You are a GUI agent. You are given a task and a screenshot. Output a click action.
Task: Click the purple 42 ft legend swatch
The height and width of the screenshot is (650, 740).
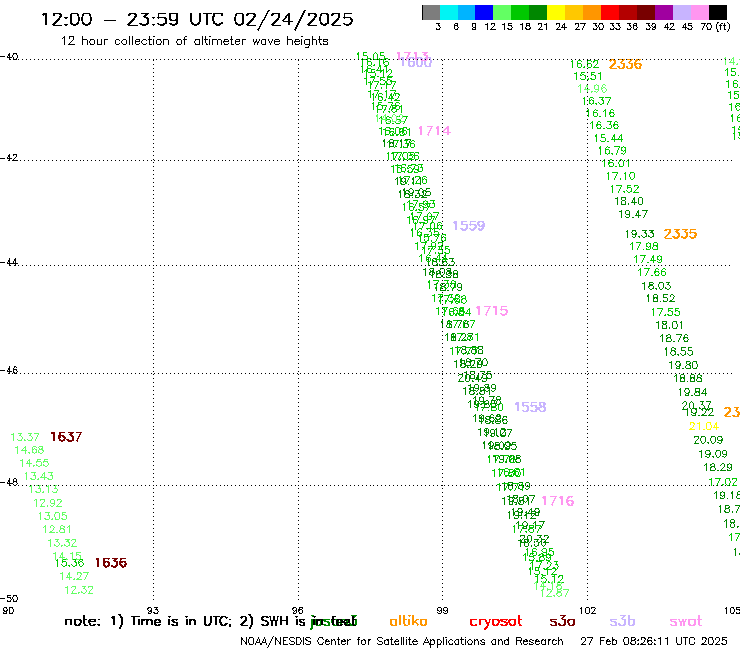(x=664, y=12)
